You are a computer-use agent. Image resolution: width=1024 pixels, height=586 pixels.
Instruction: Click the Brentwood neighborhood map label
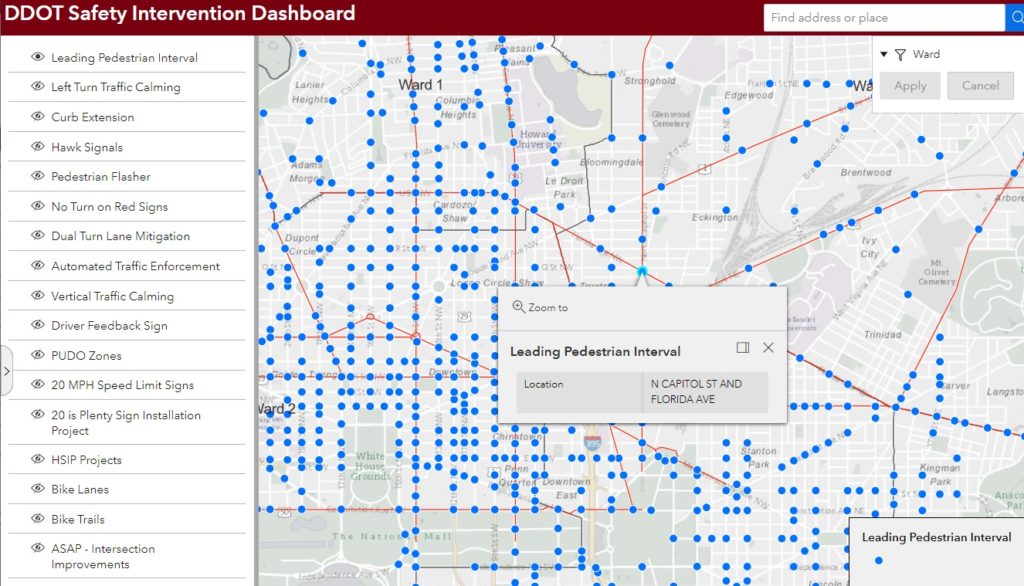coord(865,172)
